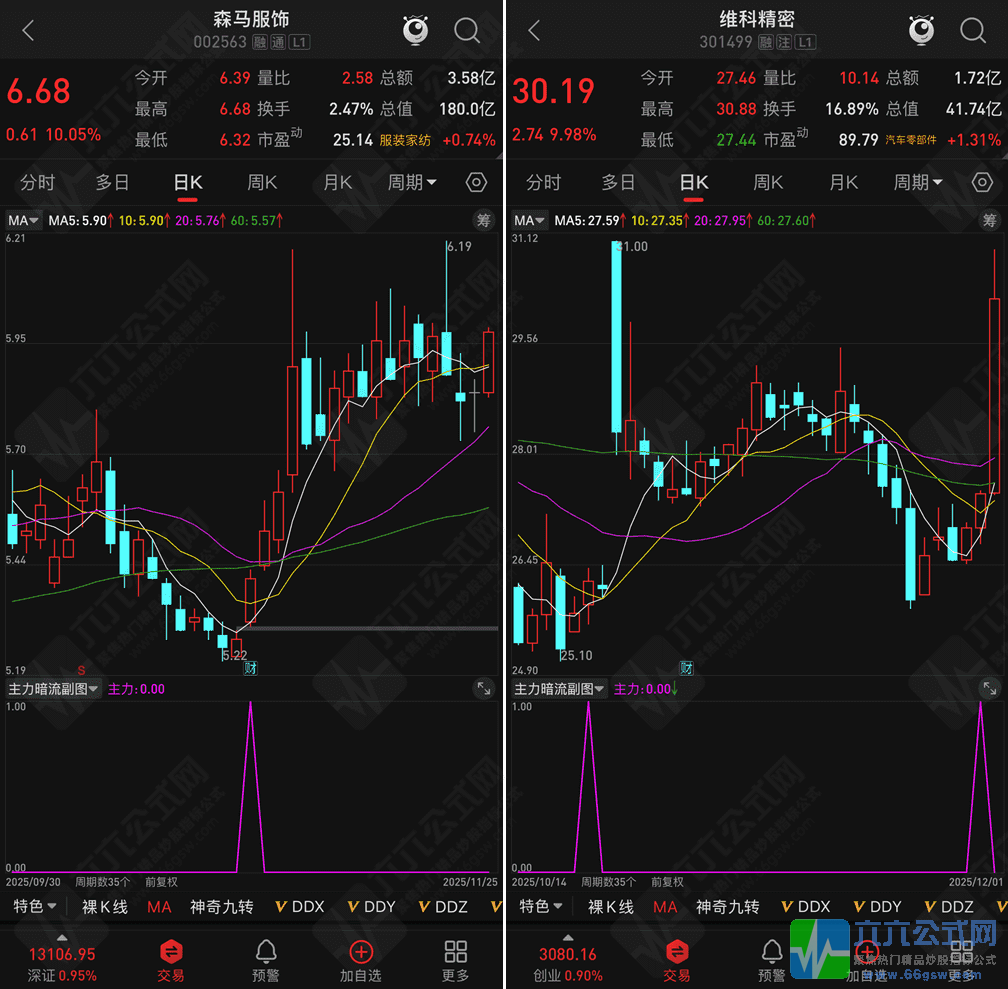Switch 森马服饰 chart to the 分时 tab
1008x989 pixels.
coord(37,183)
